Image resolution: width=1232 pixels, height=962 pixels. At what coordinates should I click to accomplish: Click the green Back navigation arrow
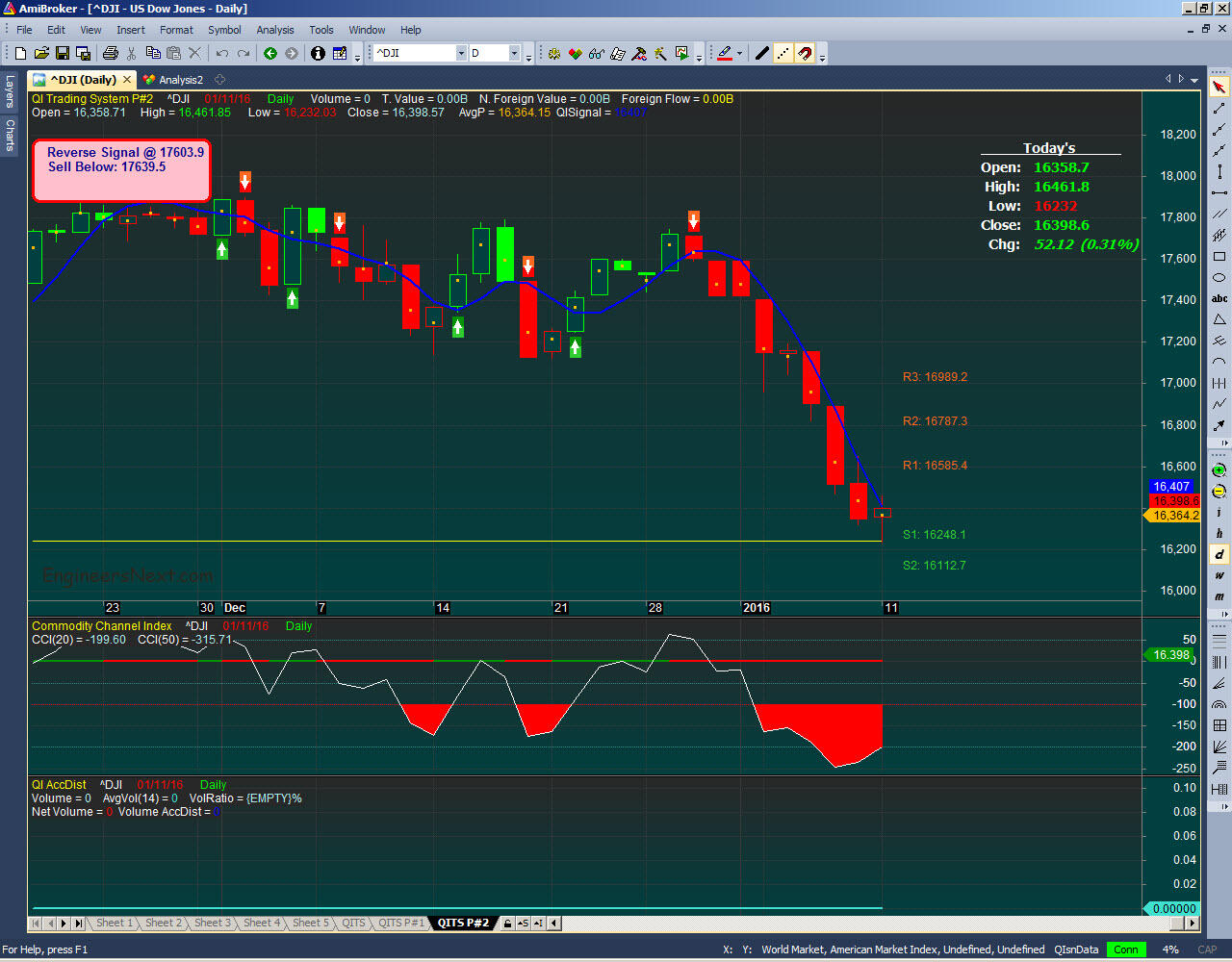tap(270, 53)
